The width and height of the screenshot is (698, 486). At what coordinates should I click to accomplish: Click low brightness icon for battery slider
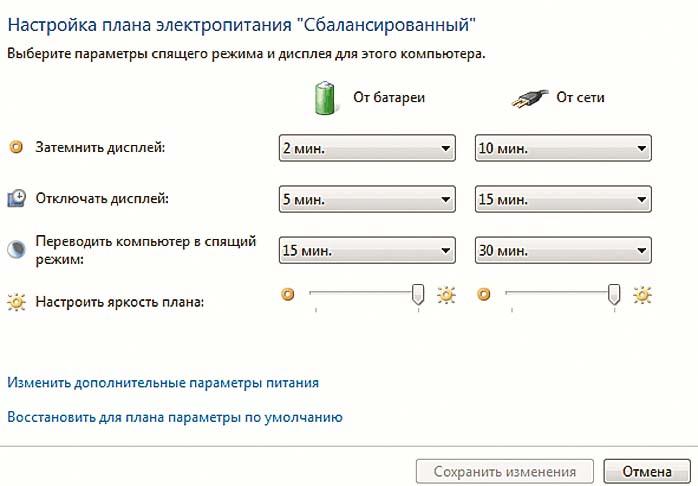[x=288, y=295]
